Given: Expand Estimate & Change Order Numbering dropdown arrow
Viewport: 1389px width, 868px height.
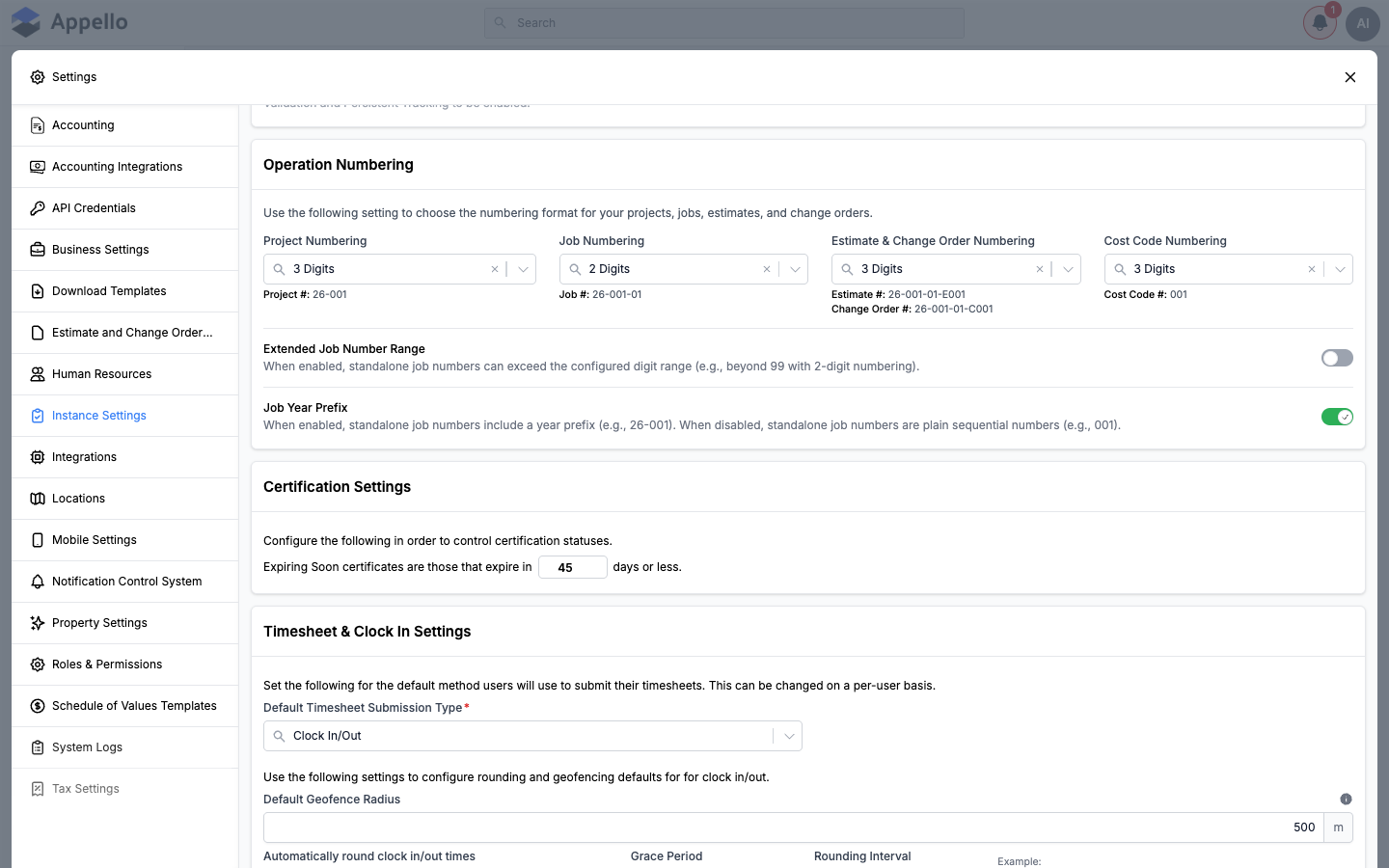Looking at the screenshot, I should coord(1068,269).
